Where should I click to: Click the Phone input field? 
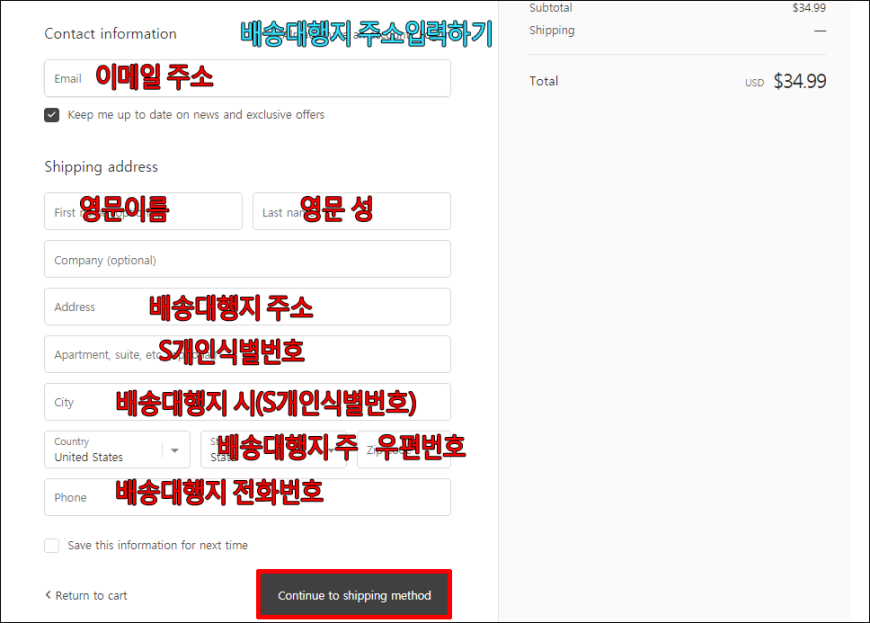click(247, 498)
